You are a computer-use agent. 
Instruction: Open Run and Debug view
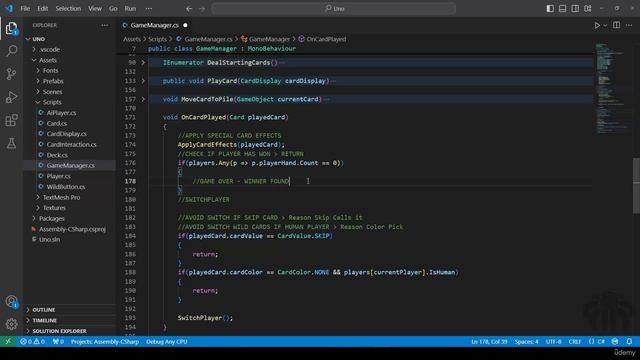pyautogui.click(x=11, y=97)
